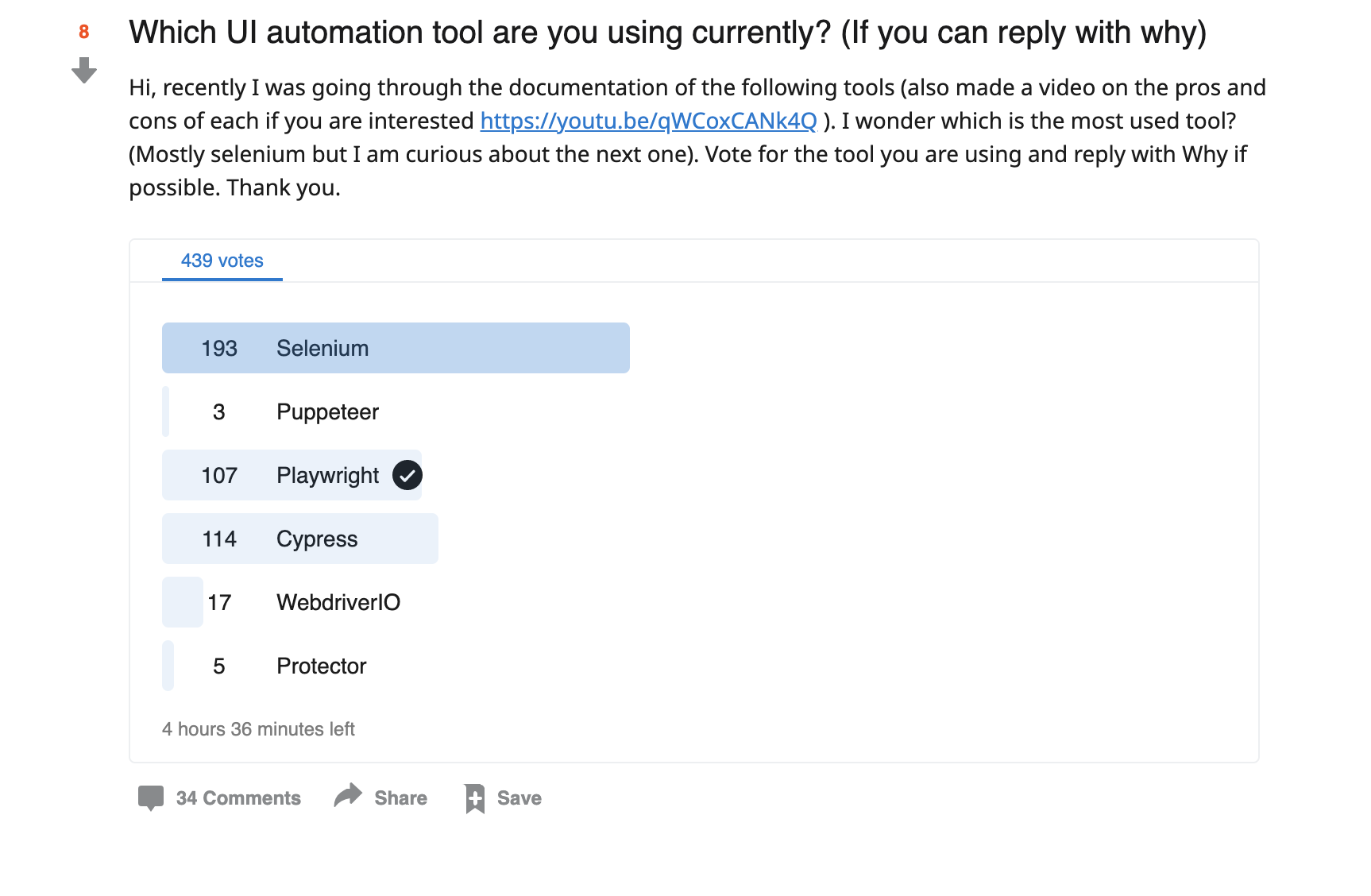Click the Share arrow icon

pyautogui.click(x=348, y=796)
